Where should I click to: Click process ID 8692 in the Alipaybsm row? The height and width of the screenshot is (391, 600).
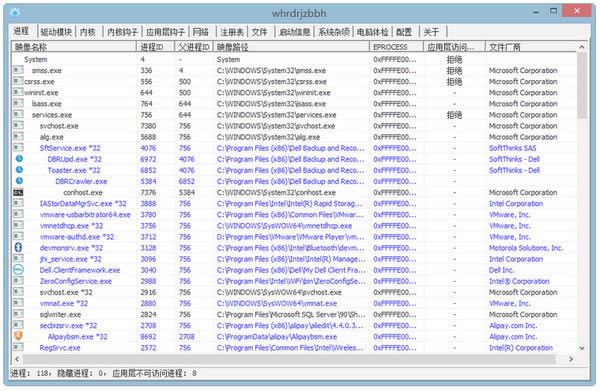(148, 337)
